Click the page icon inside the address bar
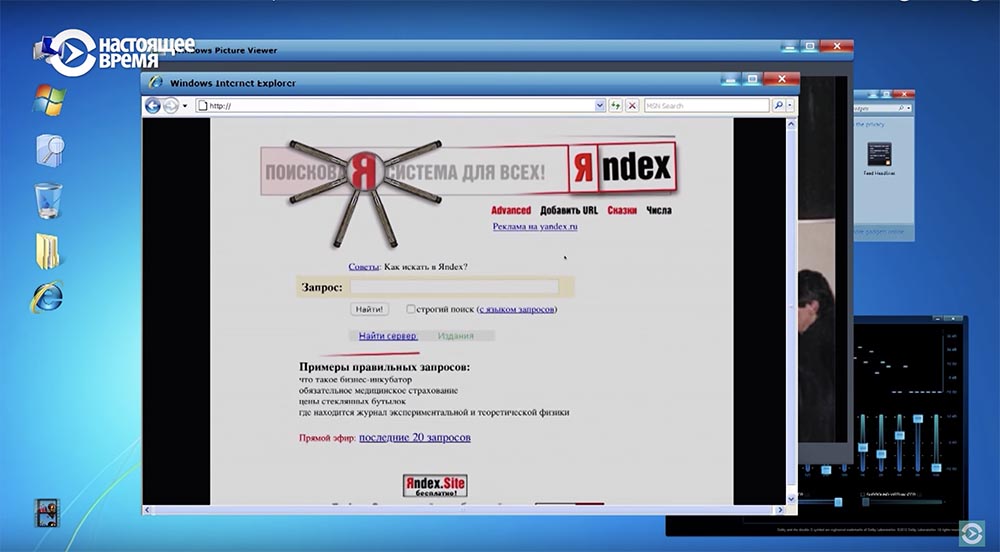Viewport: 1000px width, 552px height. pyautogui.click(x=202, y=106)
